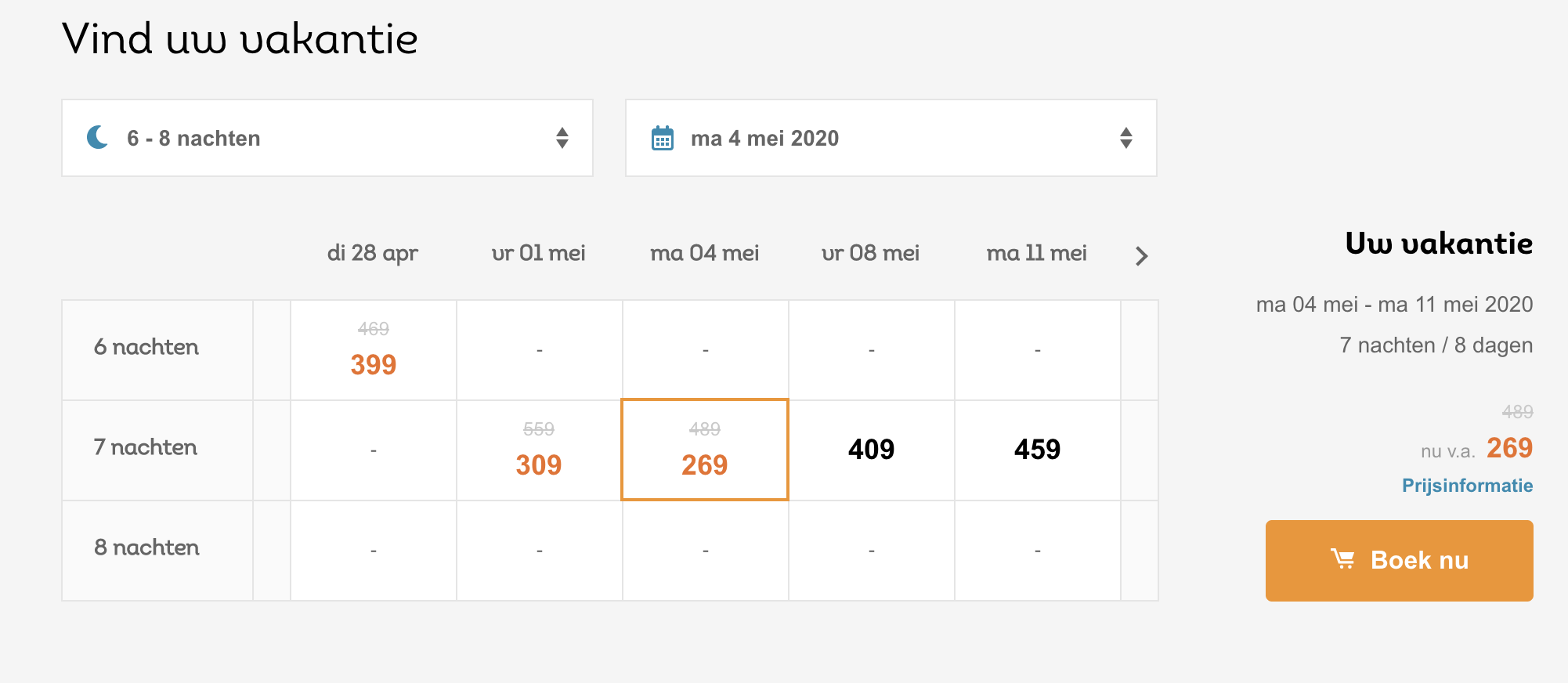The image size is (1568, 683).
Task: Click the shopping cart icon on Boek nu
Action: click(1342, 559)
